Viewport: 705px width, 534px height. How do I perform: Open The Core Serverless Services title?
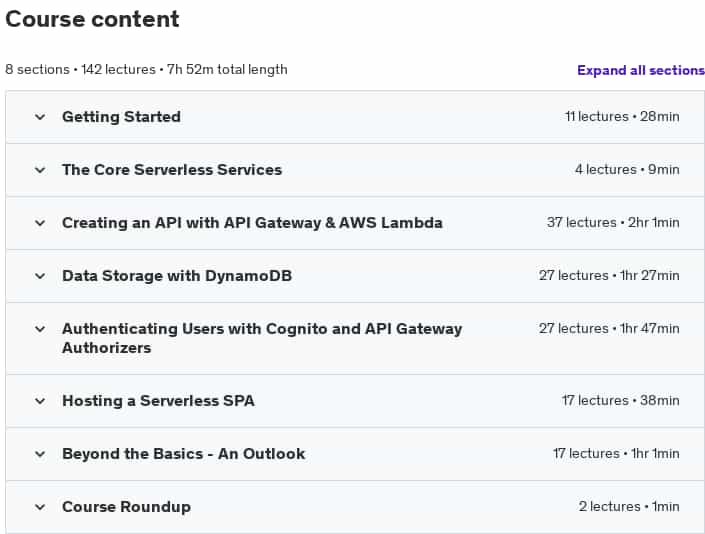(x=172, y=170)
